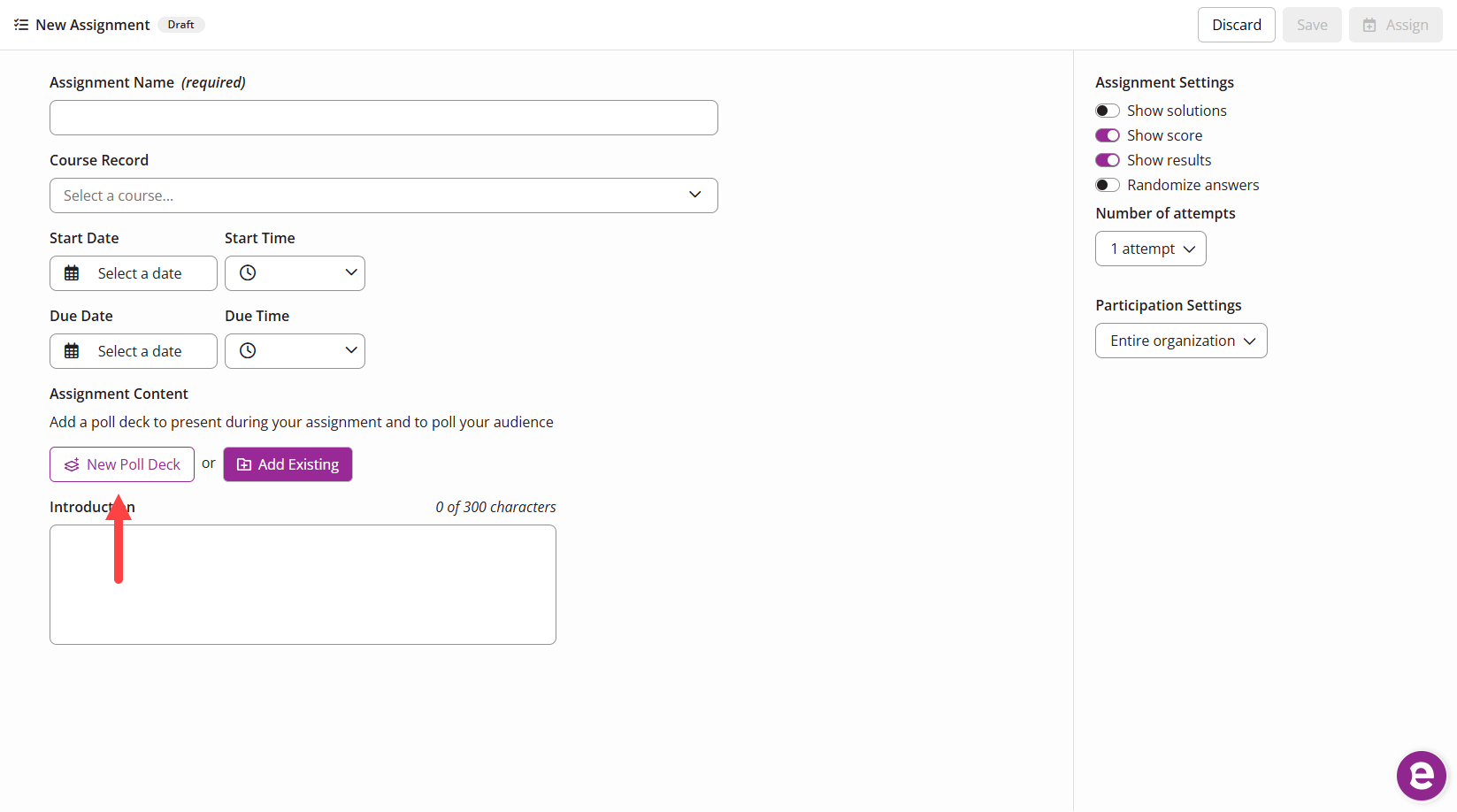The height and width of the screenshot is (812, 1457).
Task: Click the 0 of 300 characters counter
Action: coord(495,507)
